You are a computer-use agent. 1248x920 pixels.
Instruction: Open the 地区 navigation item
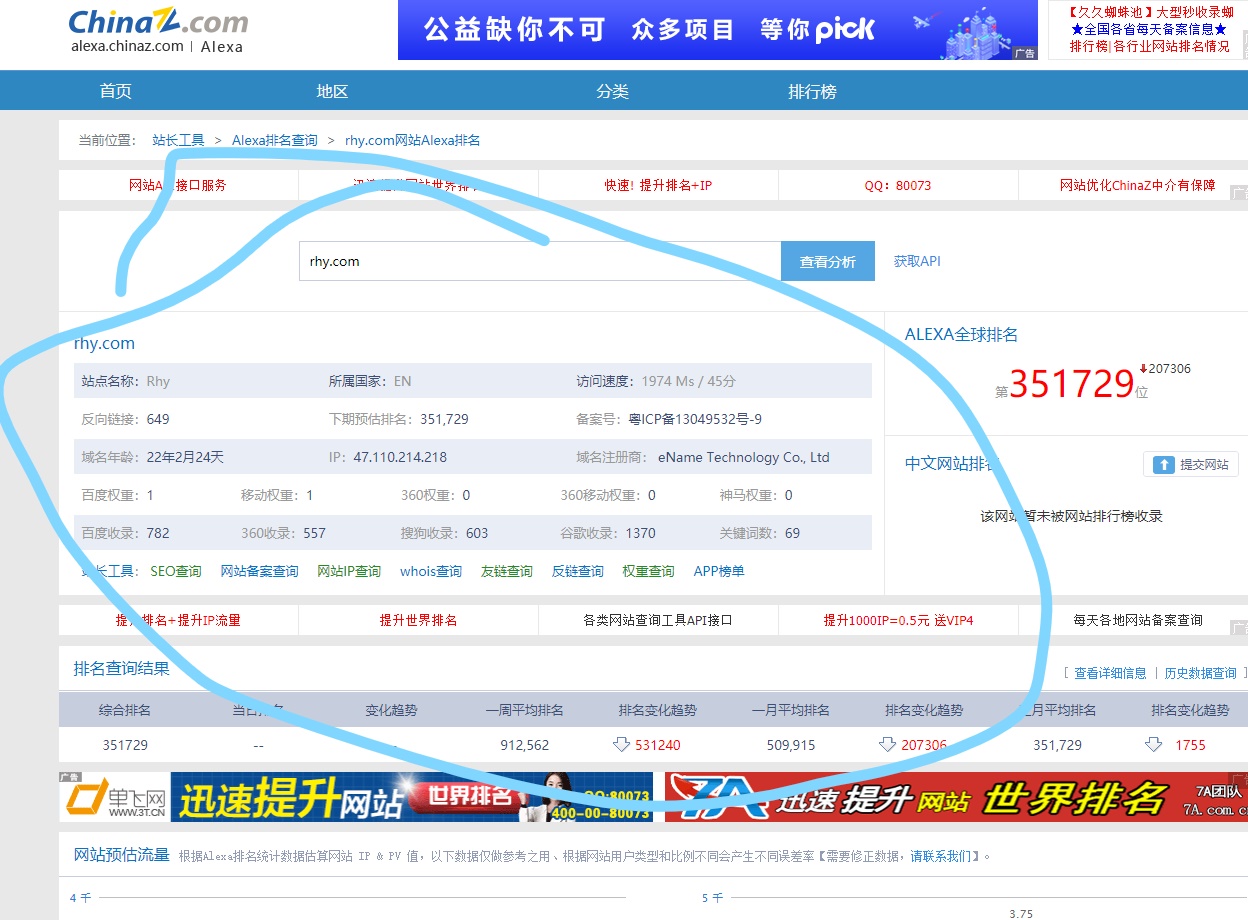click(x=332, y=91)
